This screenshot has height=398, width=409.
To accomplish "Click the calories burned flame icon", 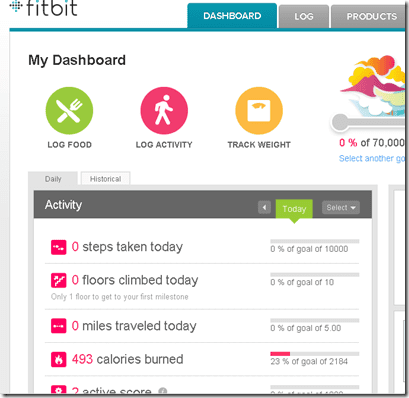I will click(x=58, y=359).
